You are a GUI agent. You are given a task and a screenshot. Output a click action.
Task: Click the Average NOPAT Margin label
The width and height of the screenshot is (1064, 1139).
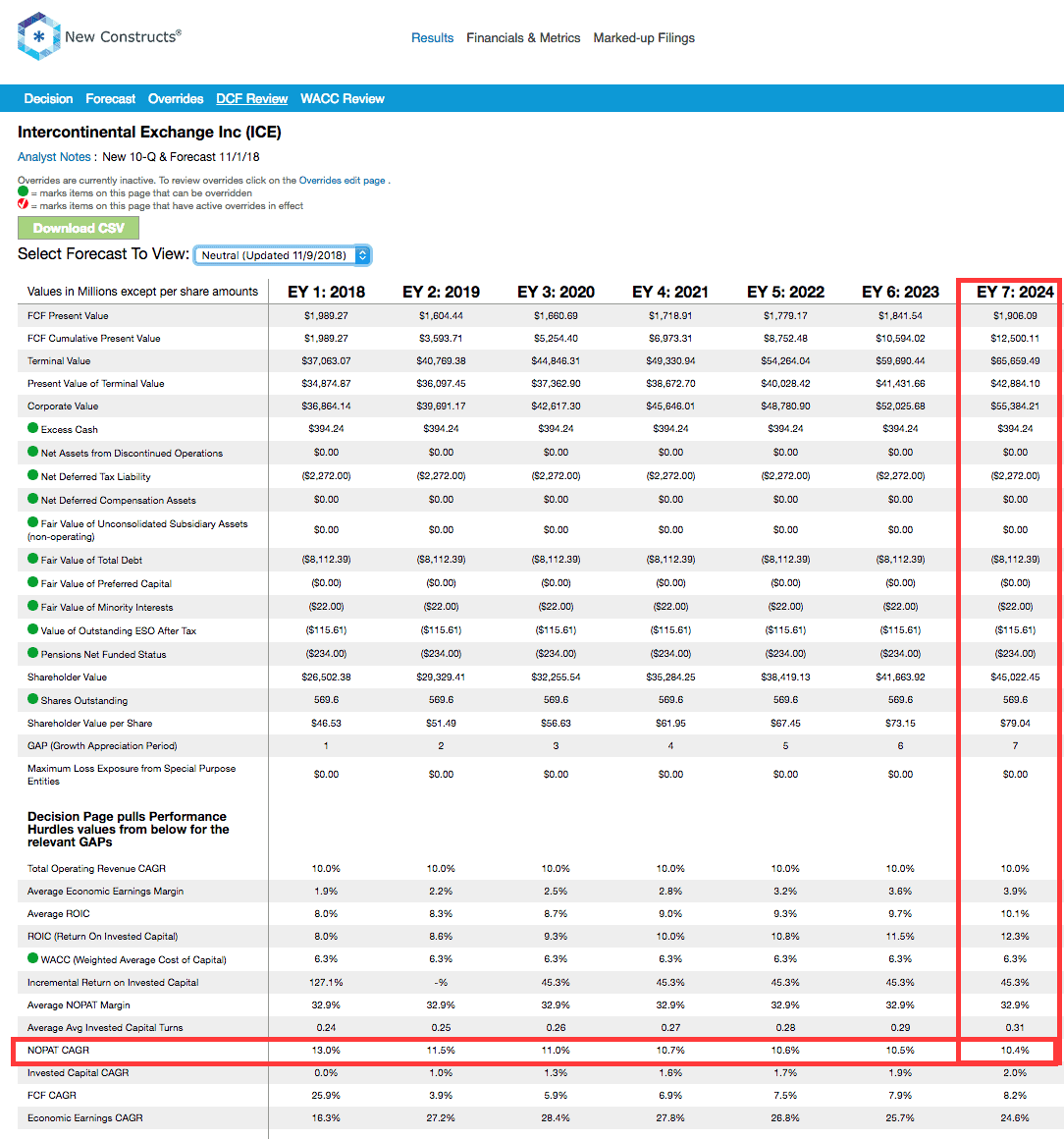(79, 1005)
